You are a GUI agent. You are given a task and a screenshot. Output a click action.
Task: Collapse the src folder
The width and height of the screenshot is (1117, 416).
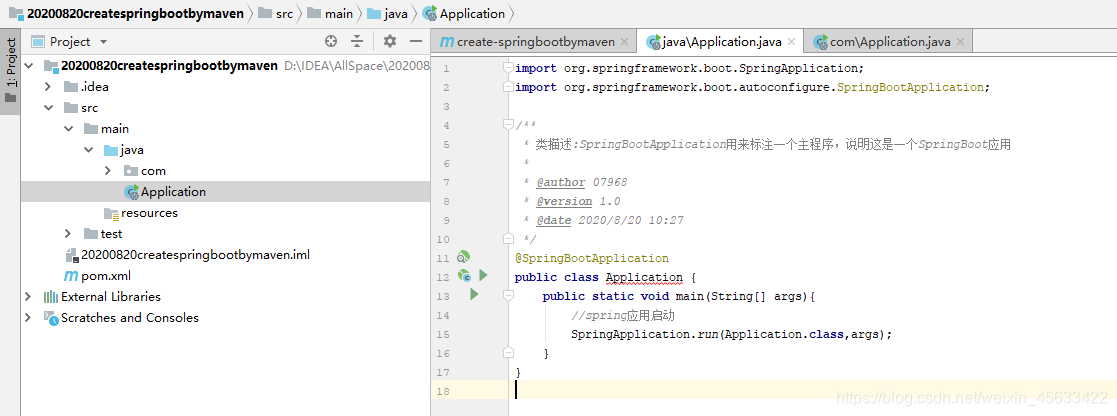point(48,108)
